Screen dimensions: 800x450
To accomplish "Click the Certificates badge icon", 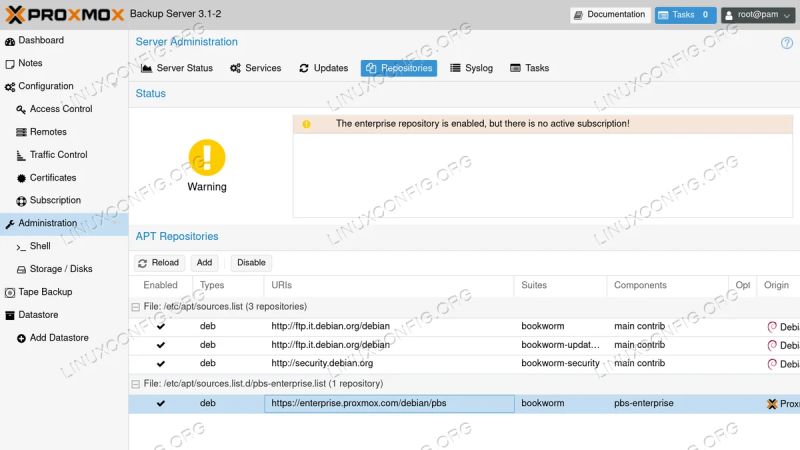I will coord(21,178).
